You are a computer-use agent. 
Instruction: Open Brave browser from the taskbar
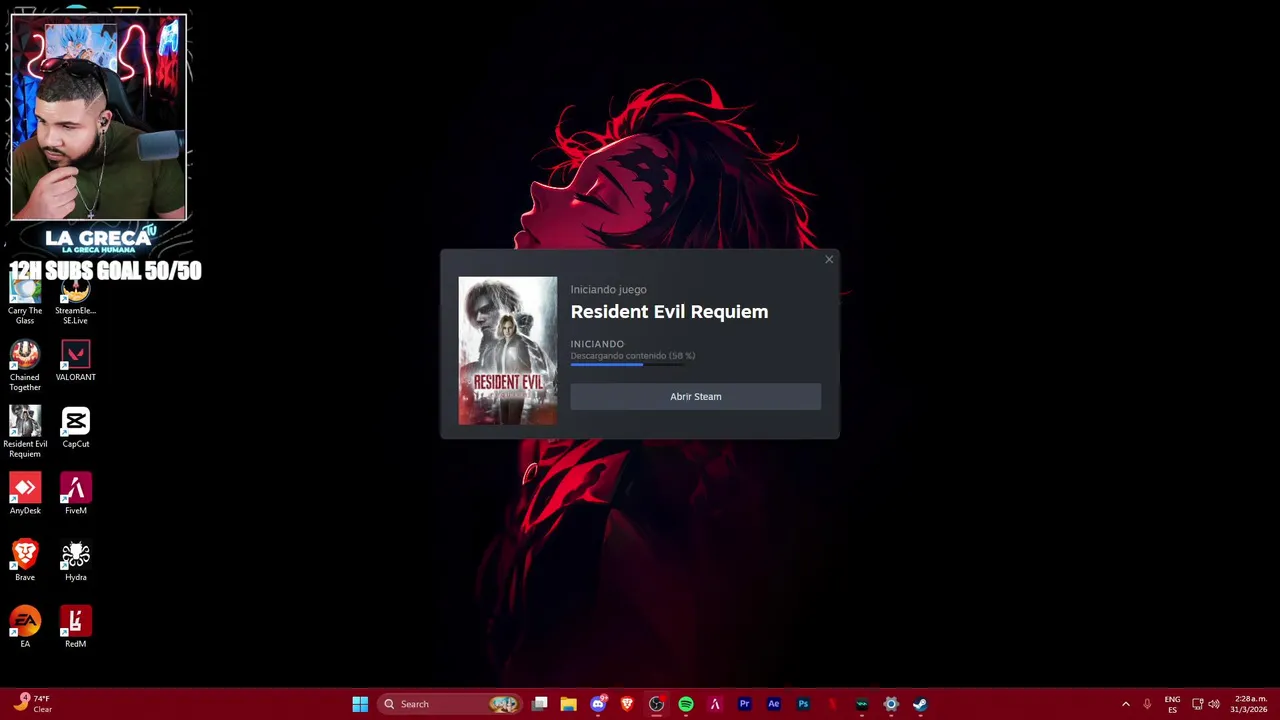coord(627,704)
